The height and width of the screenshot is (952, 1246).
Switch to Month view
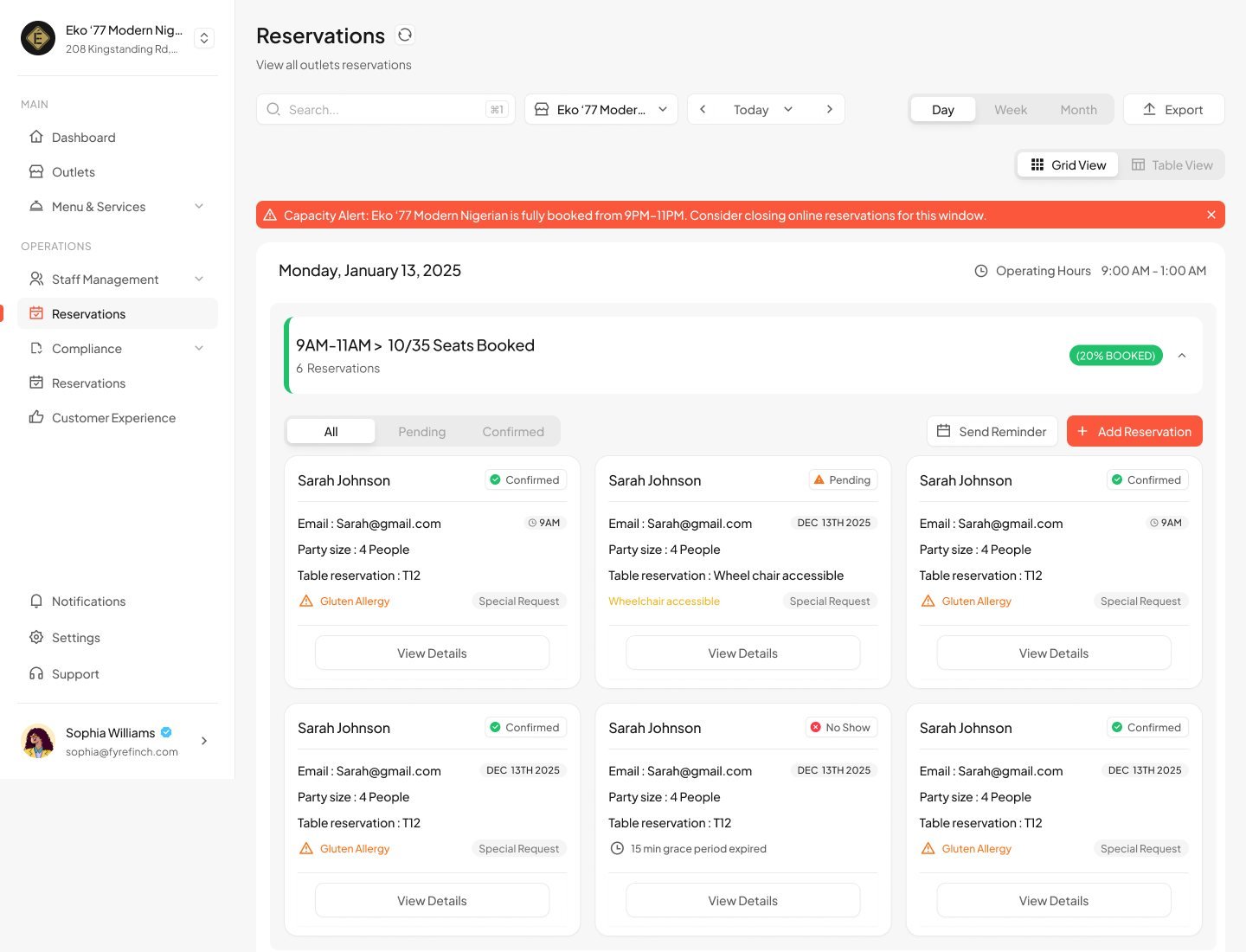(1078, 110)
